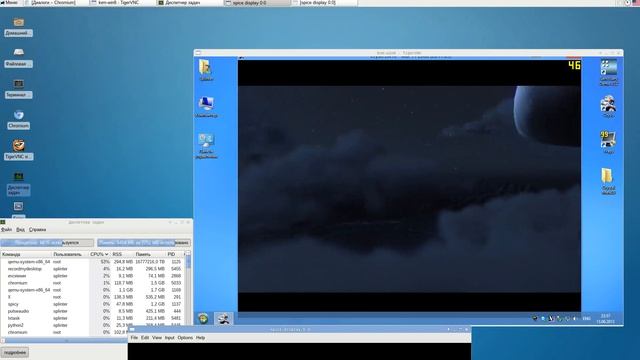Click the ENG language indicator in guest tray
Viewport: 640px width, 360px height.
(x=586, y=318)
